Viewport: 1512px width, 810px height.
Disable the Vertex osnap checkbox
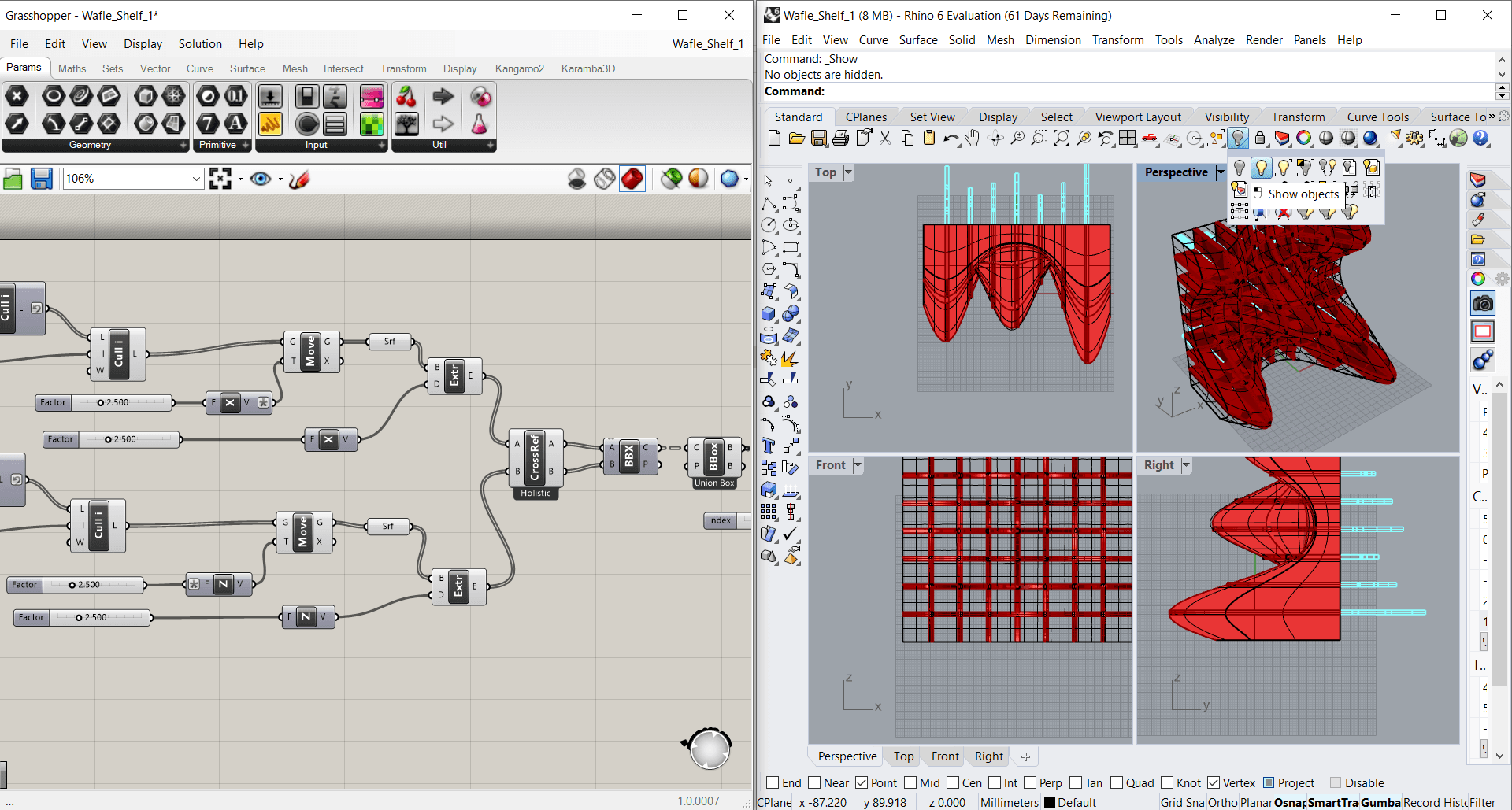click(1214, 782)
